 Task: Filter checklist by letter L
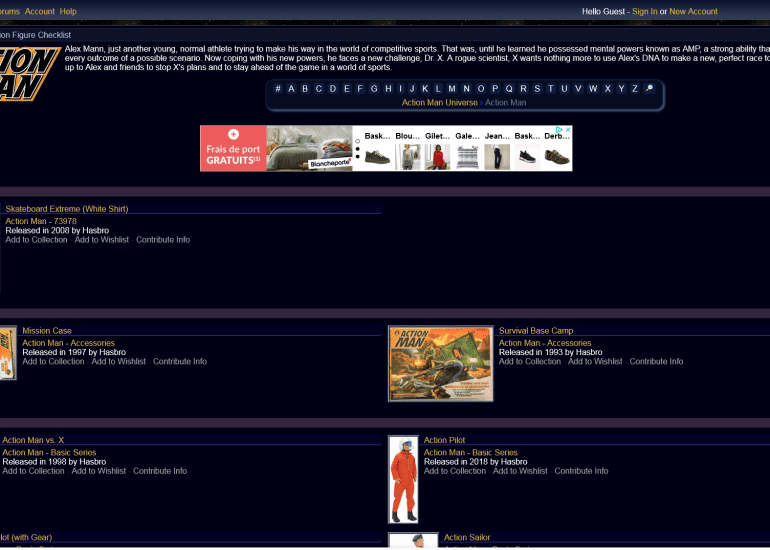438,89
